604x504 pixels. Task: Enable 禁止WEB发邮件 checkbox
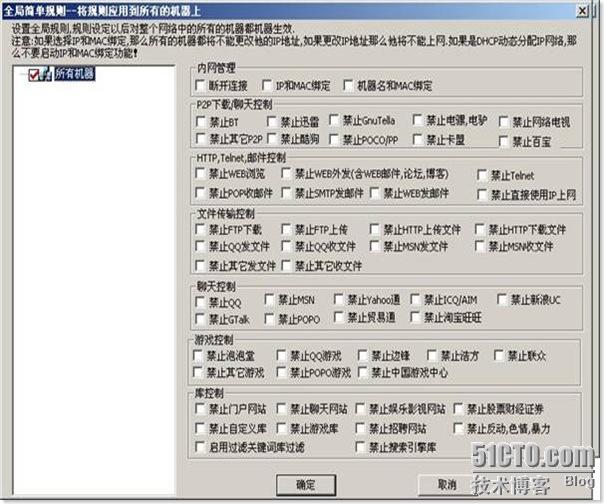pyautogui.click(x=374, y=192)
